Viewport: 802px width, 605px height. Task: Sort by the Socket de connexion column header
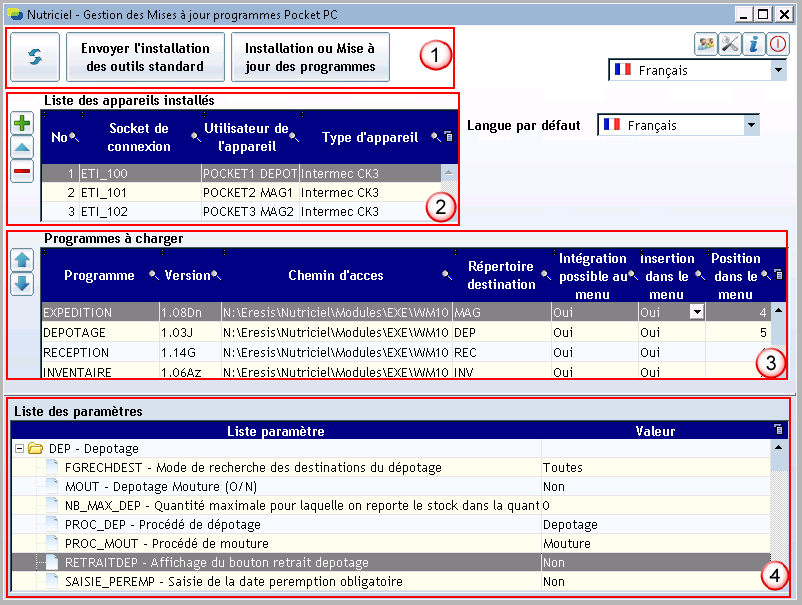[139, 137]
